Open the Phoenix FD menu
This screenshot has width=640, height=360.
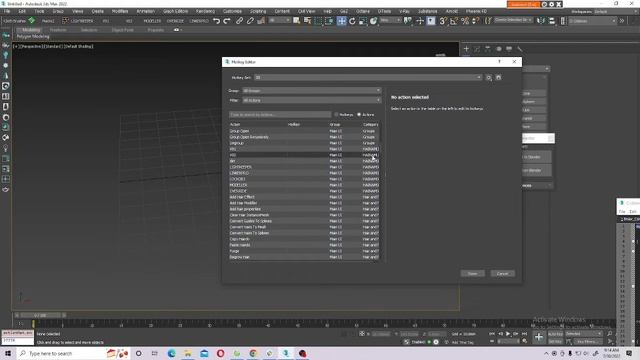point(476,11)
